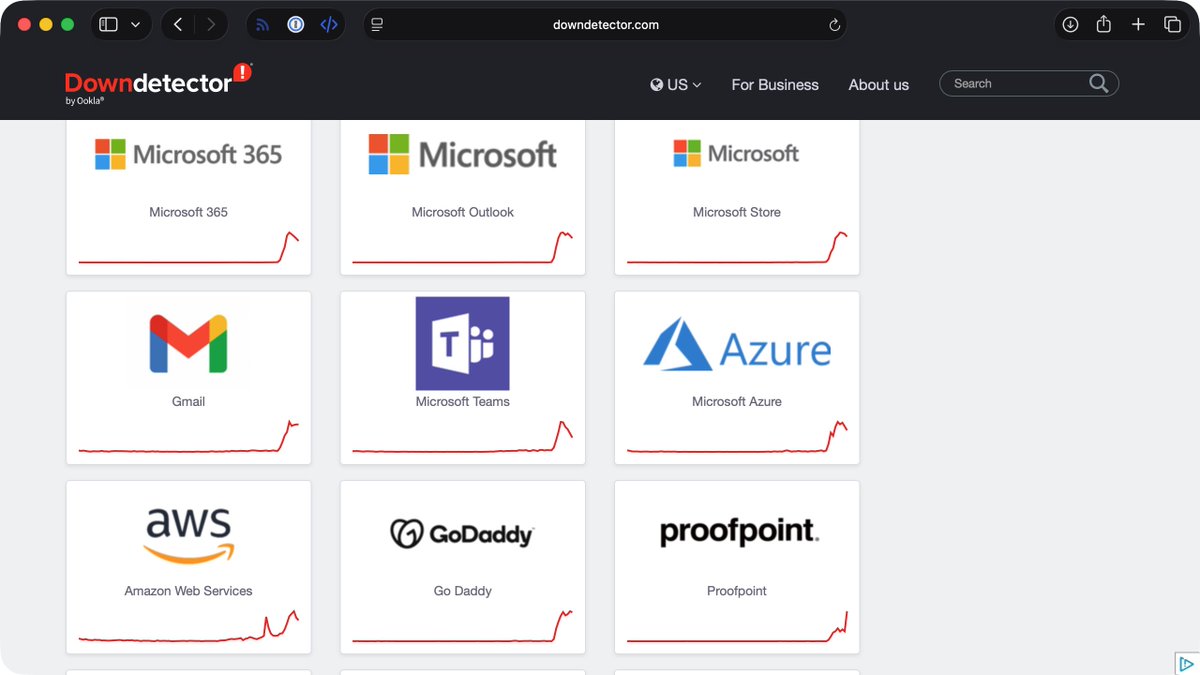This screenshot has width=1200, height=675.
Task: Open the US country selector dropdown
Action: [x=676, y=85]
